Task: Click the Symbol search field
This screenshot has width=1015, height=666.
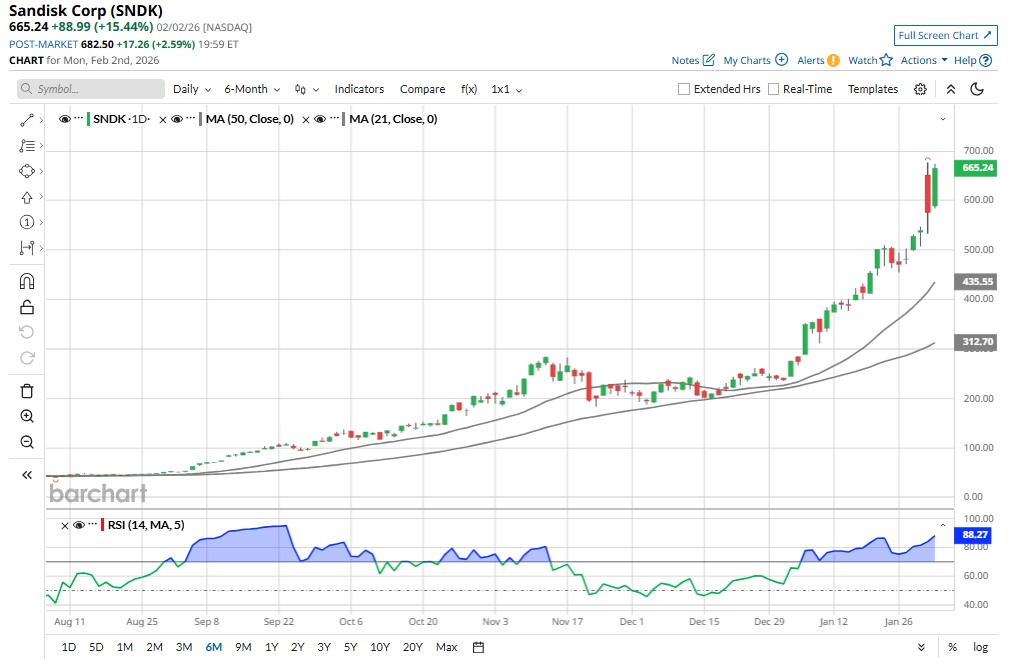Action: [x=91, y=89]
